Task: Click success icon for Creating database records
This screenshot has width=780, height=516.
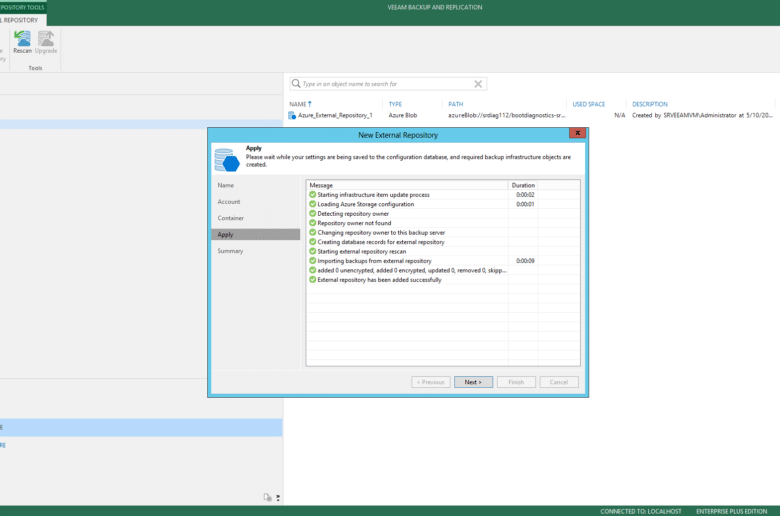Action: 312,242
